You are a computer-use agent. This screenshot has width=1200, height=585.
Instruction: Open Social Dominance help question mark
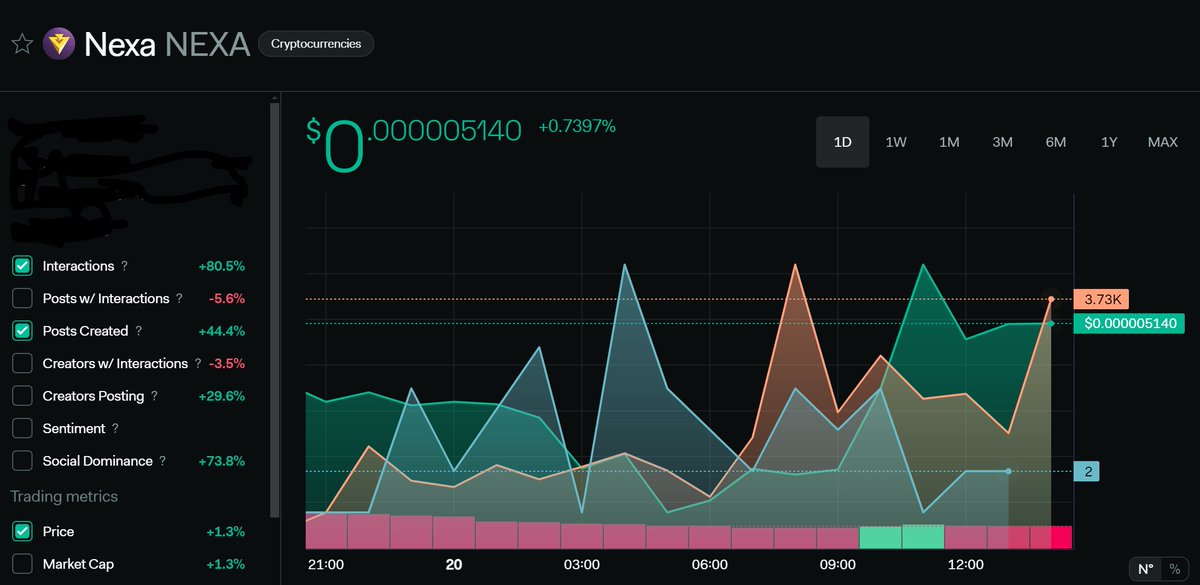[162, 462]
